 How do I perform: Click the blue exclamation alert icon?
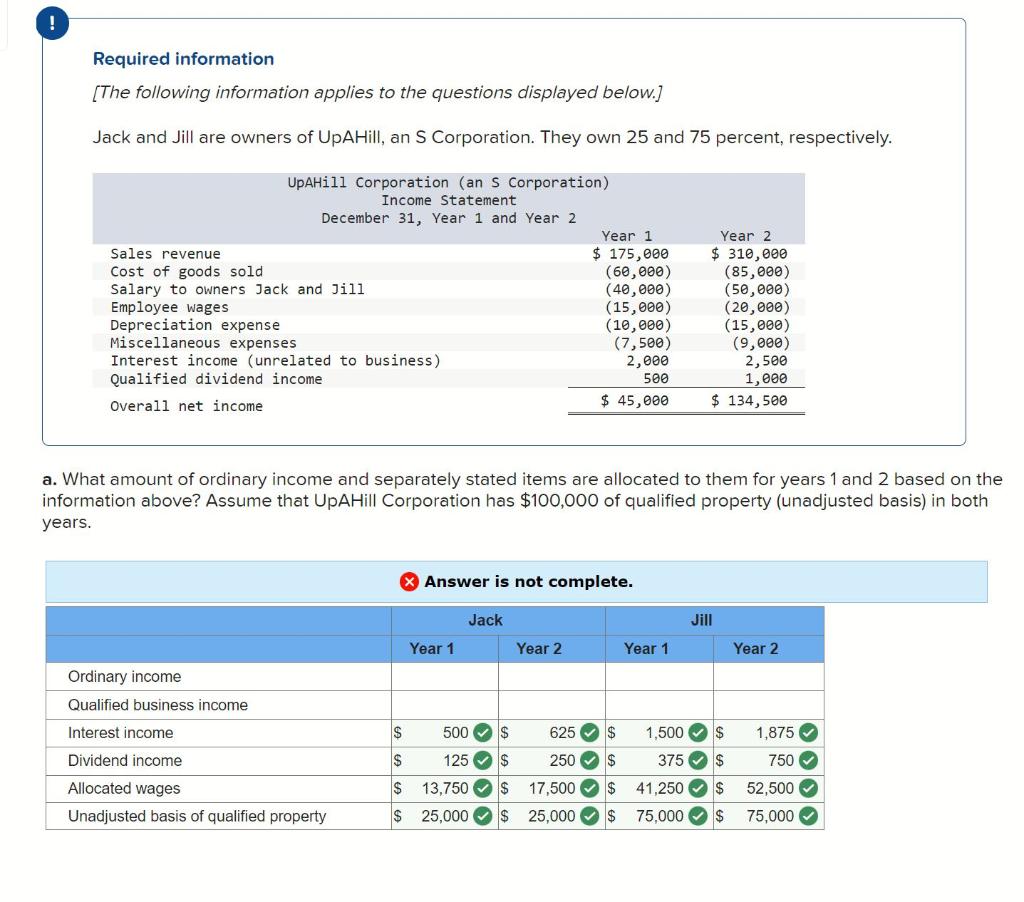tap(52, 24)
